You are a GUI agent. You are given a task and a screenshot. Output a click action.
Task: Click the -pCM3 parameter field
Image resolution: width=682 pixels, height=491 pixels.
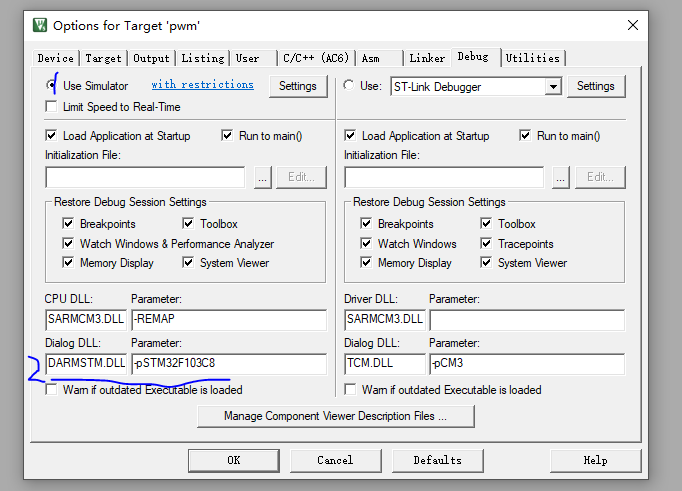click(527, 364)
